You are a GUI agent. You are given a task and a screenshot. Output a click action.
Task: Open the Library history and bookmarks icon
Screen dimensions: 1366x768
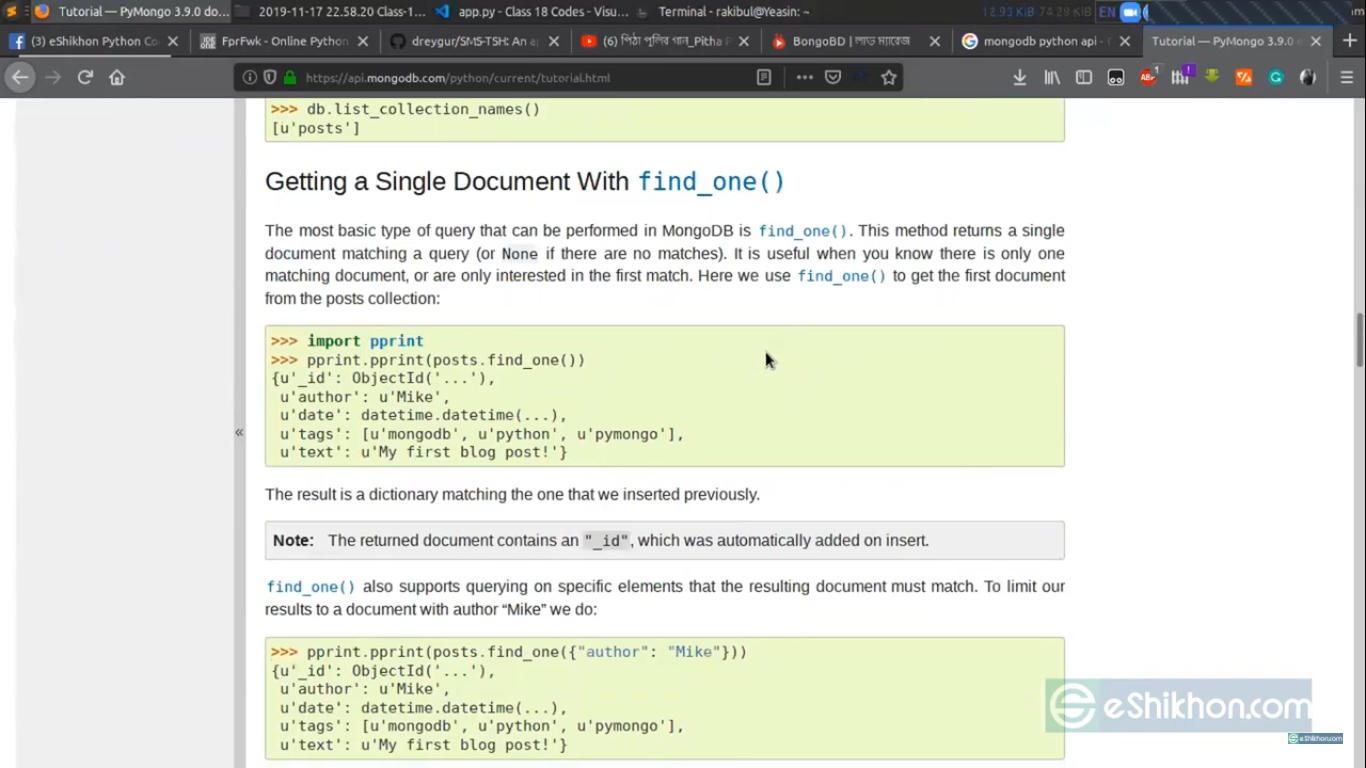click(x=1052, y=77)
